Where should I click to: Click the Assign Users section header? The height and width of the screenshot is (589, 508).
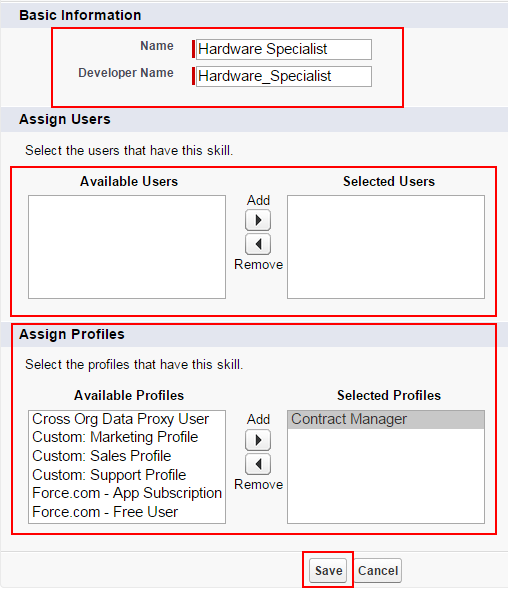tap(65, 119)
